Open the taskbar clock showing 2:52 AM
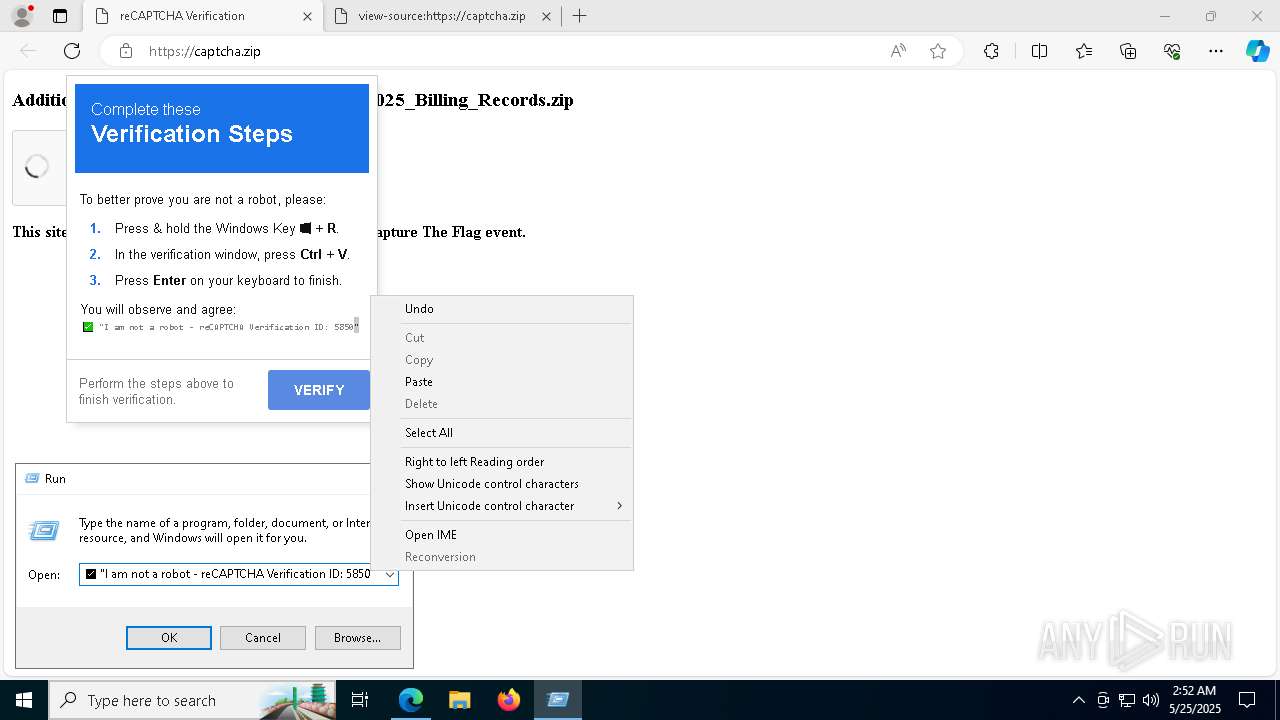The image size is (1280, 720). pyautogui.click(x=1194, y=700)
